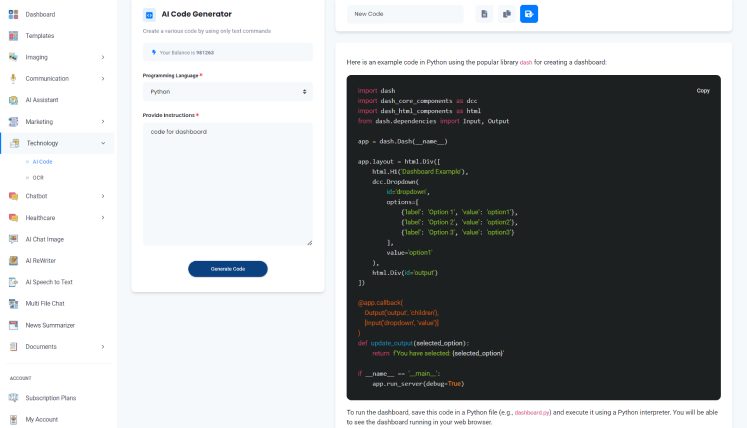Click the copy duplicate icon near New Code
This screenshot has height=428, width=747.
click(x=506, y=14)
